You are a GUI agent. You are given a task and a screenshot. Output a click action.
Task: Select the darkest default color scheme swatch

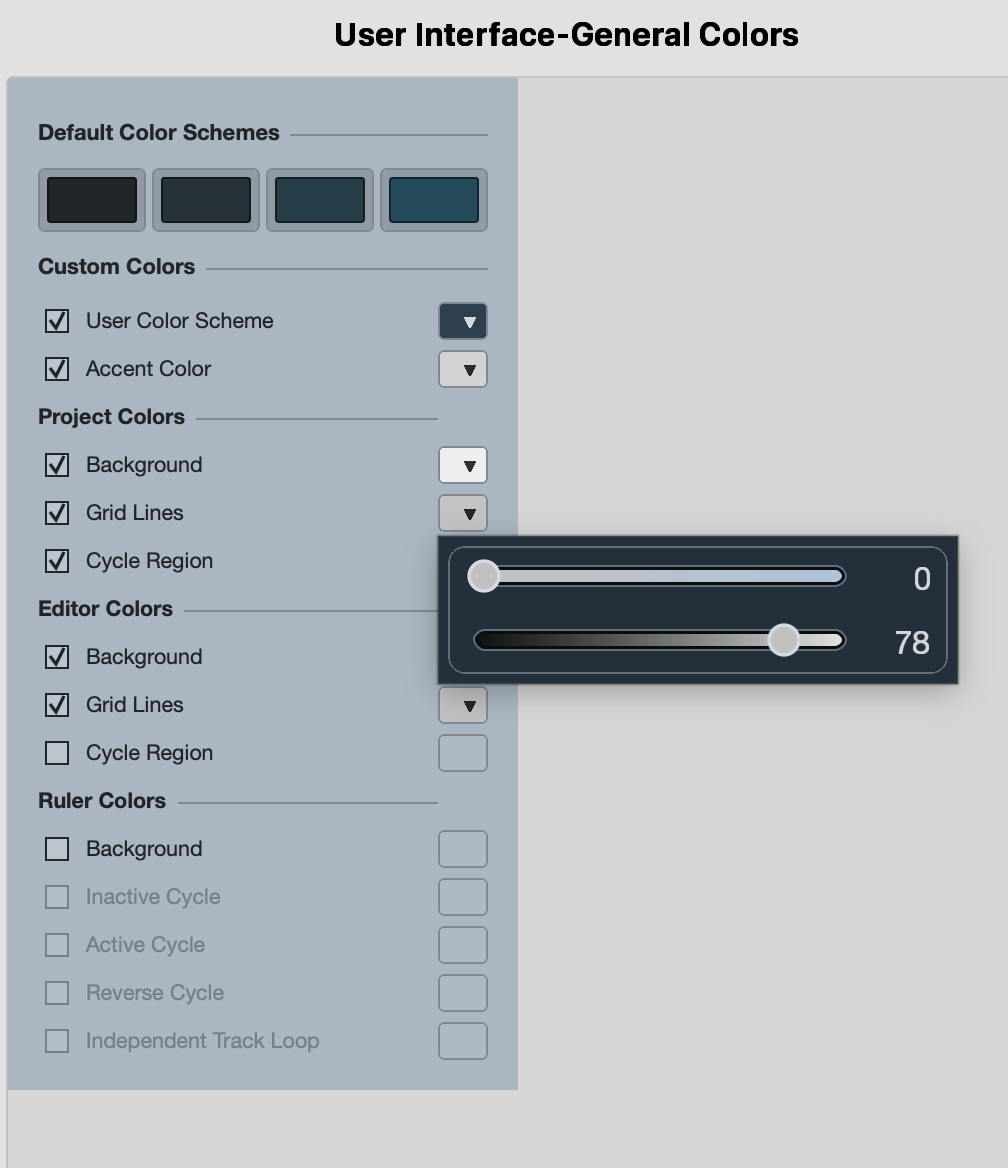point(92,200)
